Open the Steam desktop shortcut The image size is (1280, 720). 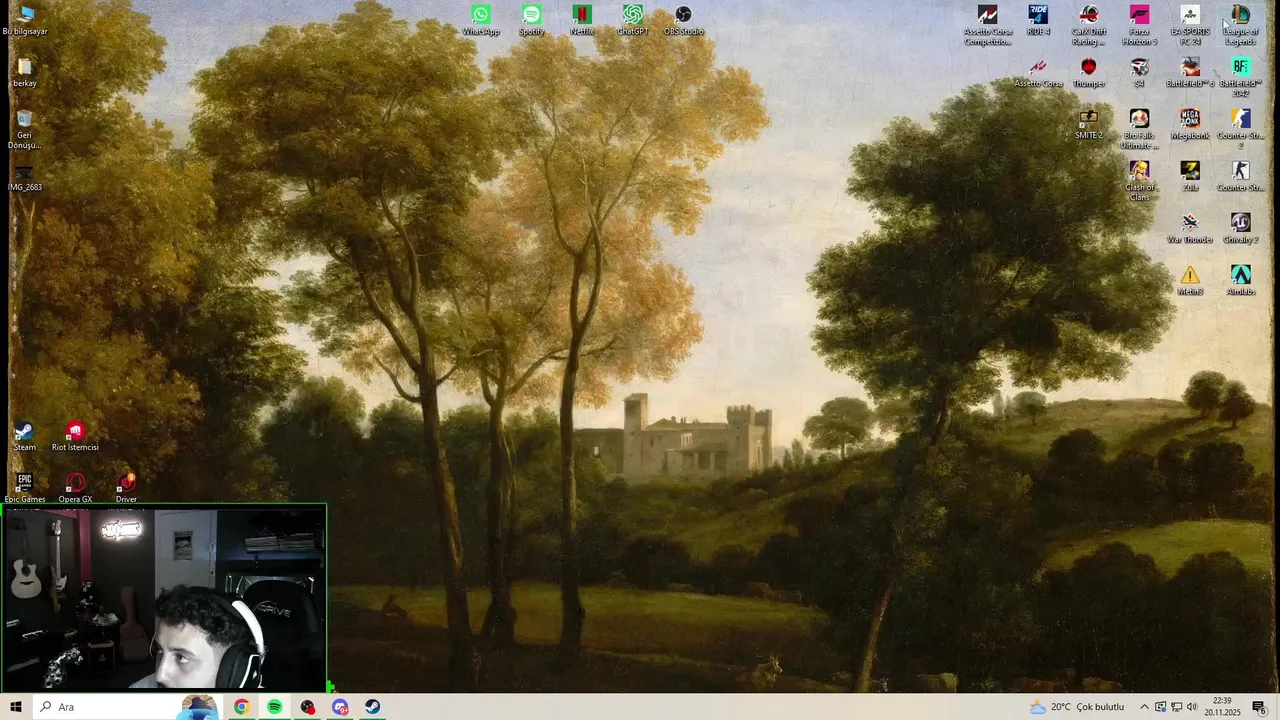pos(25,437)
